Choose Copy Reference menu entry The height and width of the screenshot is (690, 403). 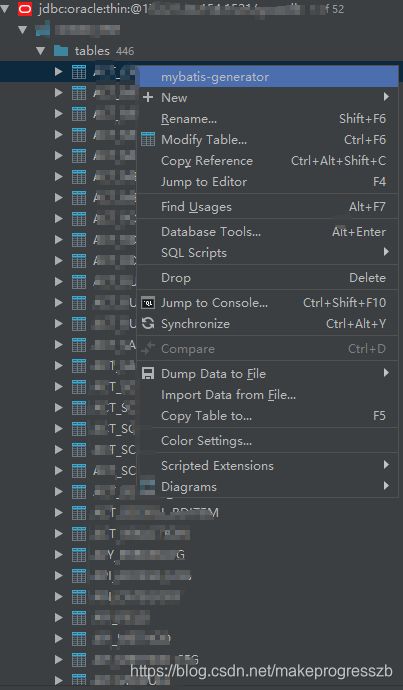[269, 161]
